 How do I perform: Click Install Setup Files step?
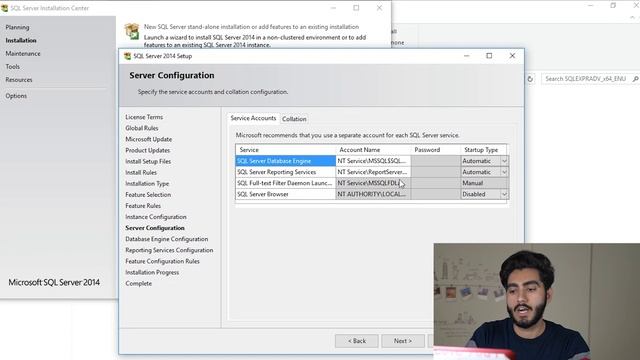[x=148, y=161]
